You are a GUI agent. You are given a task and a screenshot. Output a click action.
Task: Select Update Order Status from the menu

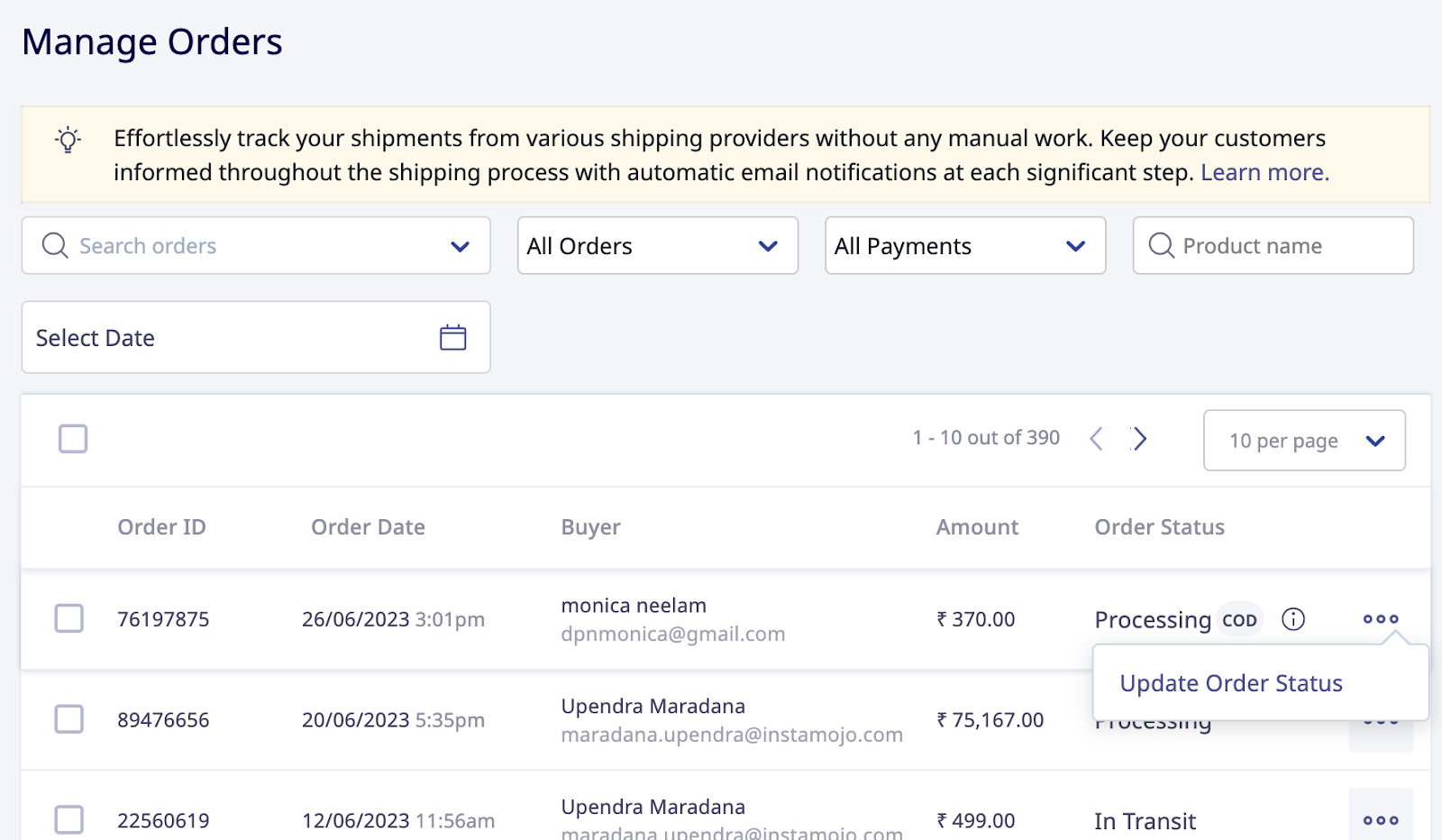(1231, 682)
